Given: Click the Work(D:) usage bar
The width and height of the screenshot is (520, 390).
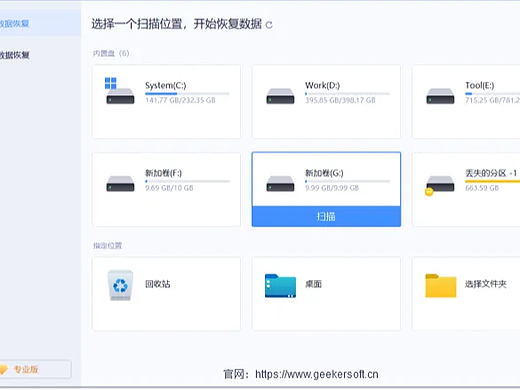Looking at the screenshot, I should (x=347, y=94).
